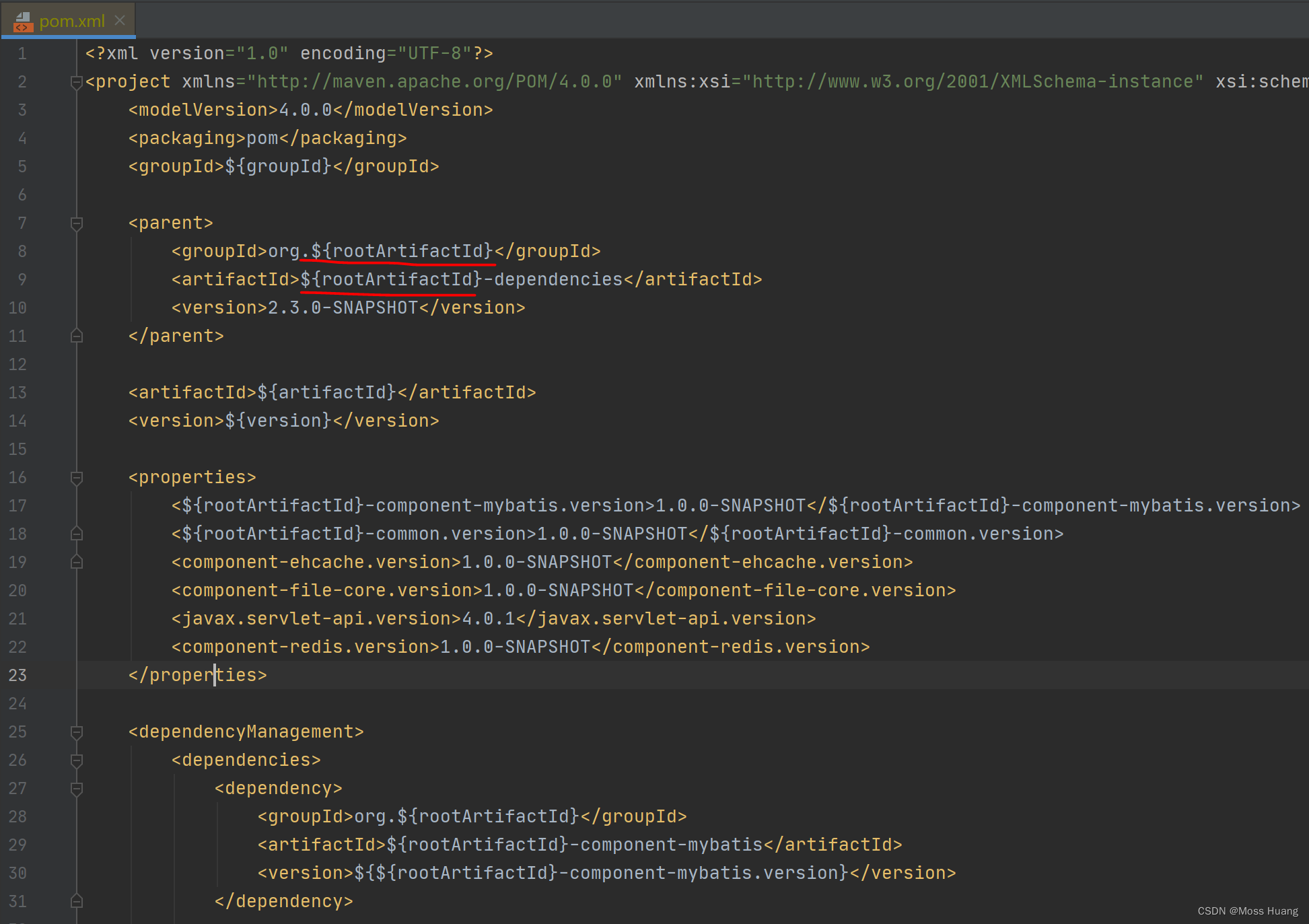Click the dependency opening tag on line 27

(279, 789)
